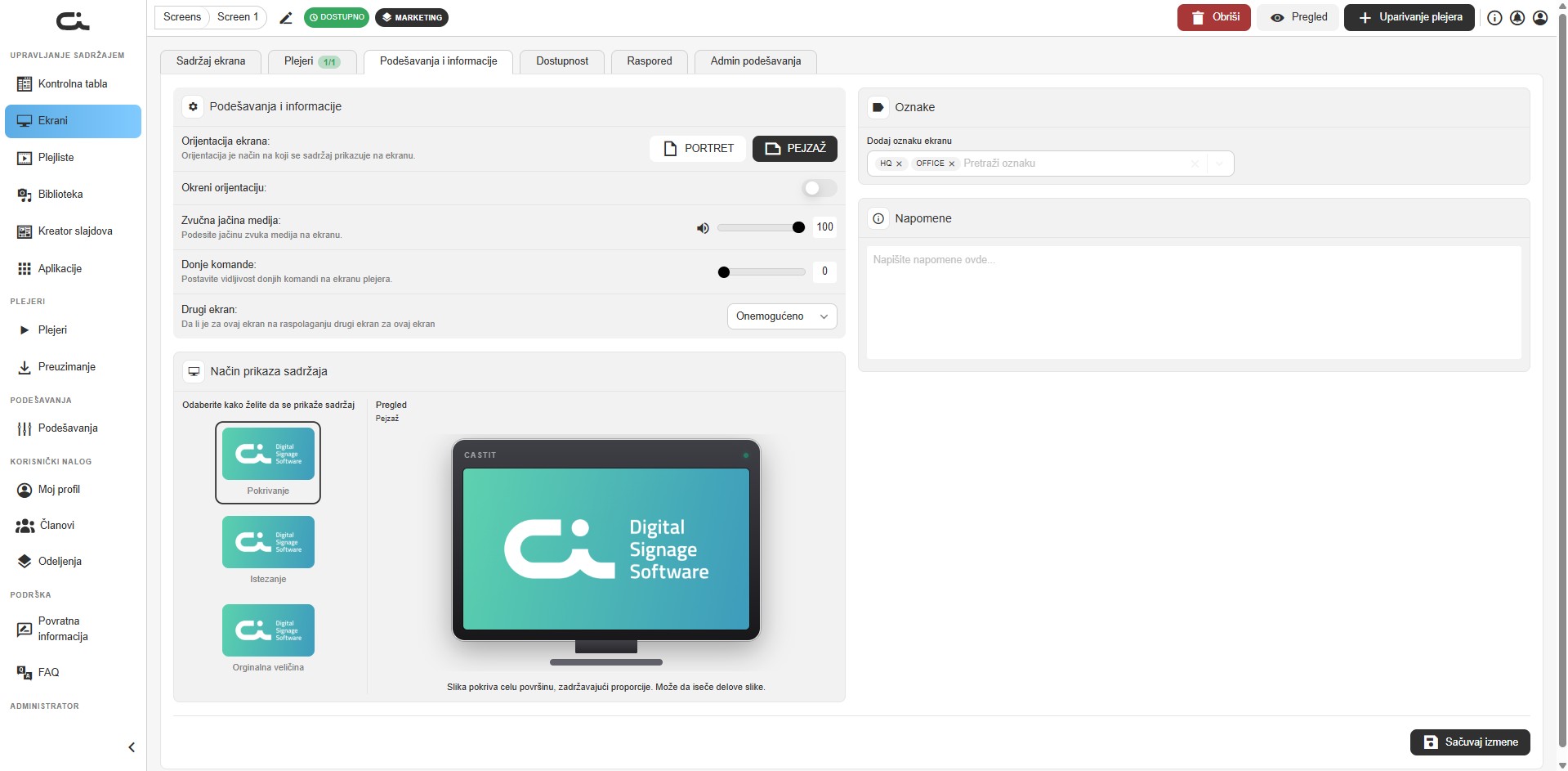
Task: Open notifications bell icon
Action: point(1517,17)
